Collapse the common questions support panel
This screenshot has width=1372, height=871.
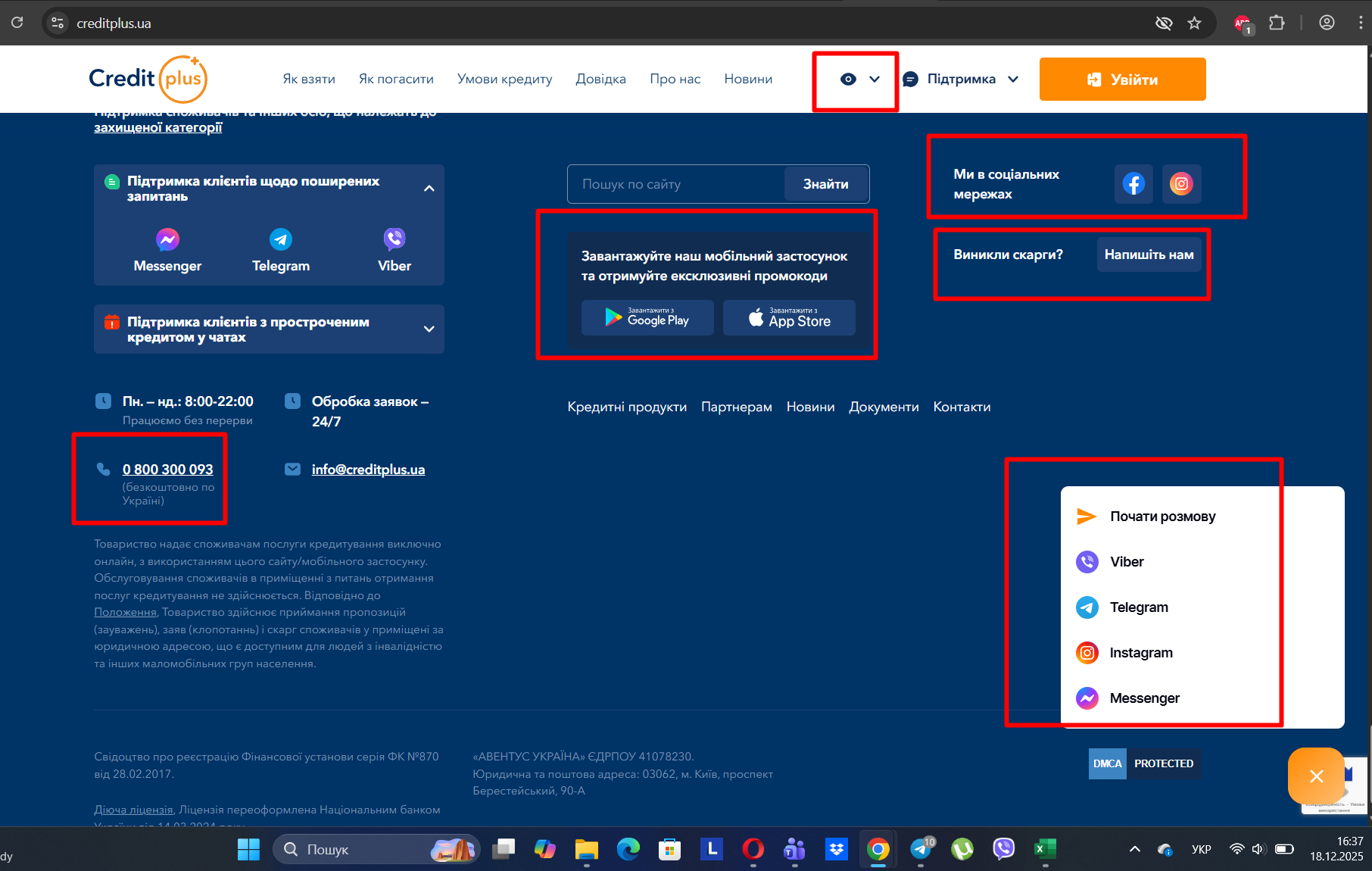[x=429, y=188]
